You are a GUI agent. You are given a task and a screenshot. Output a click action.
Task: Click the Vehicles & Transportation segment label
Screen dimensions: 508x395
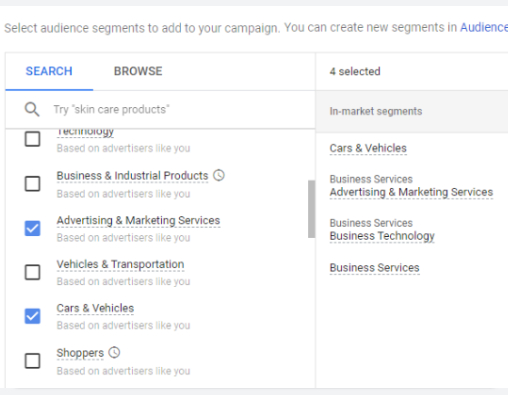[120, 264]
